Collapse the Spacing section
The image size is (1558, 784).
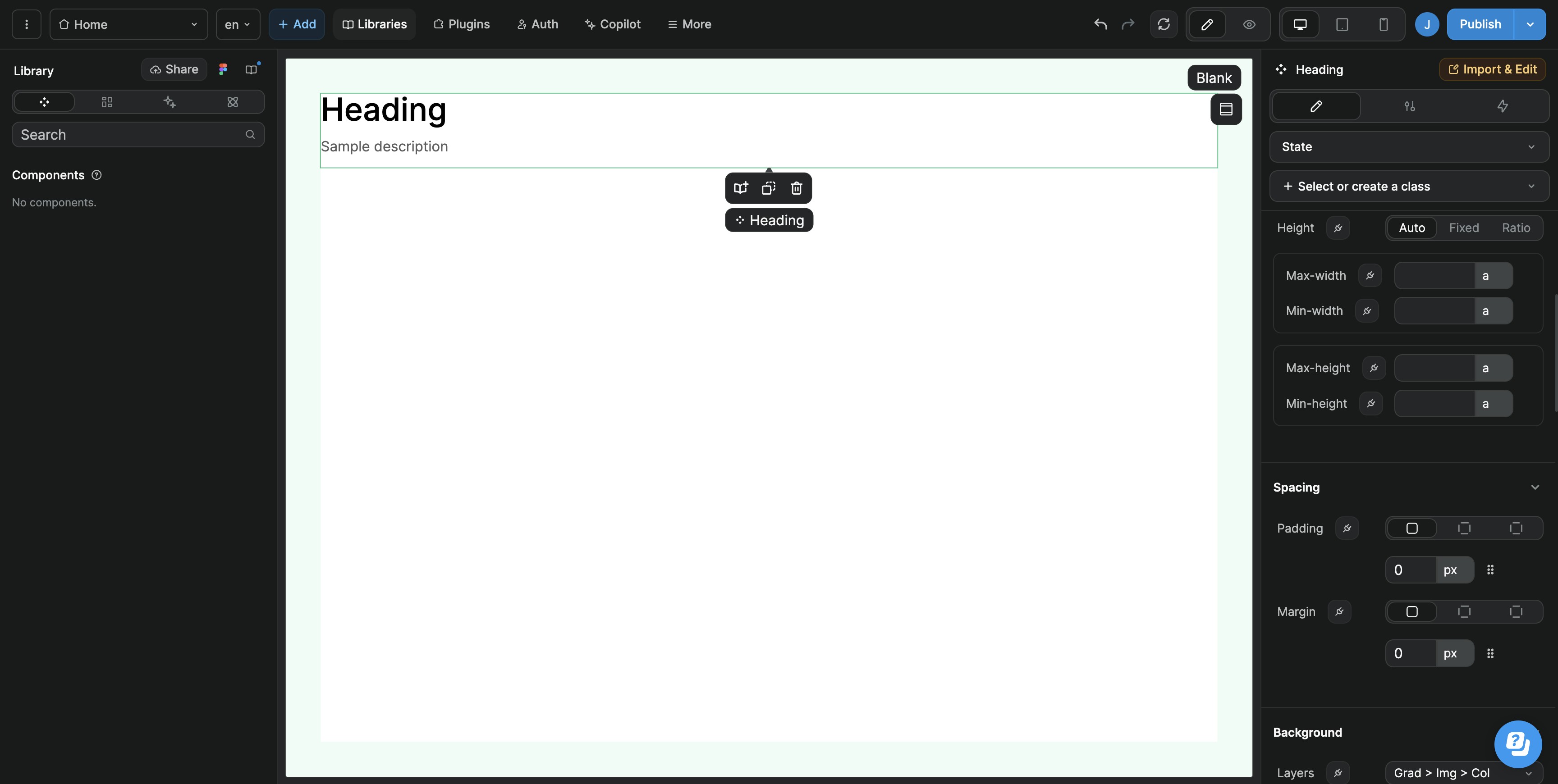point(1535,487)
